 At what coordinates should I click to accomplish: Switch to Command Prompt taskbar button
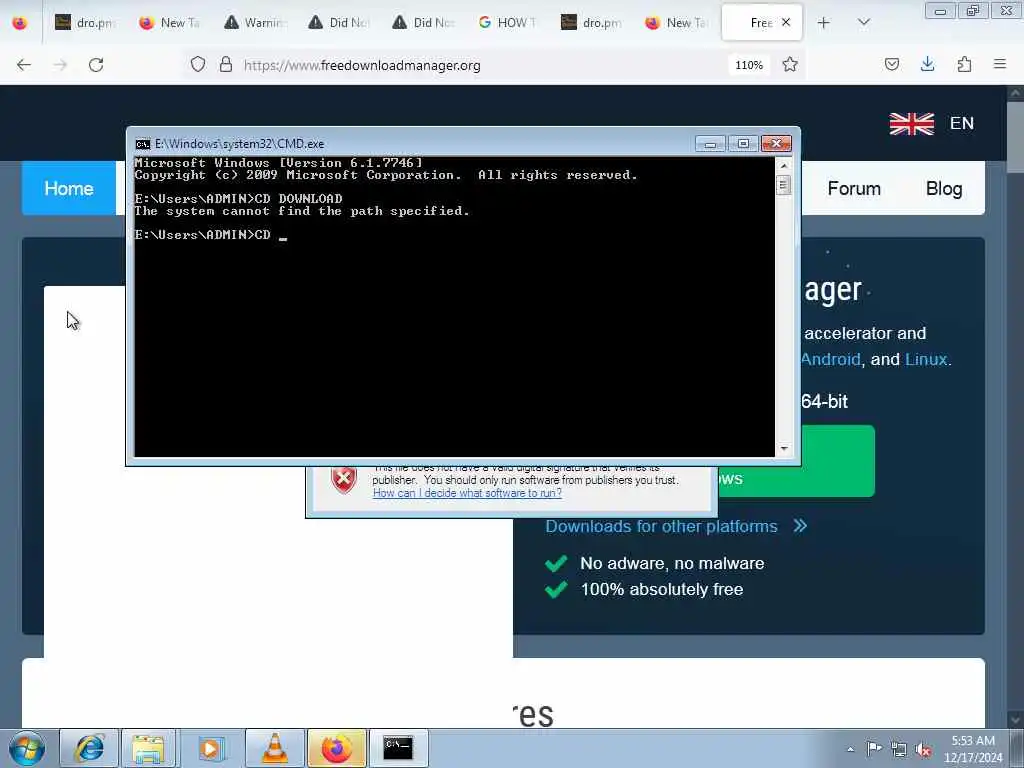pos(398,748)
